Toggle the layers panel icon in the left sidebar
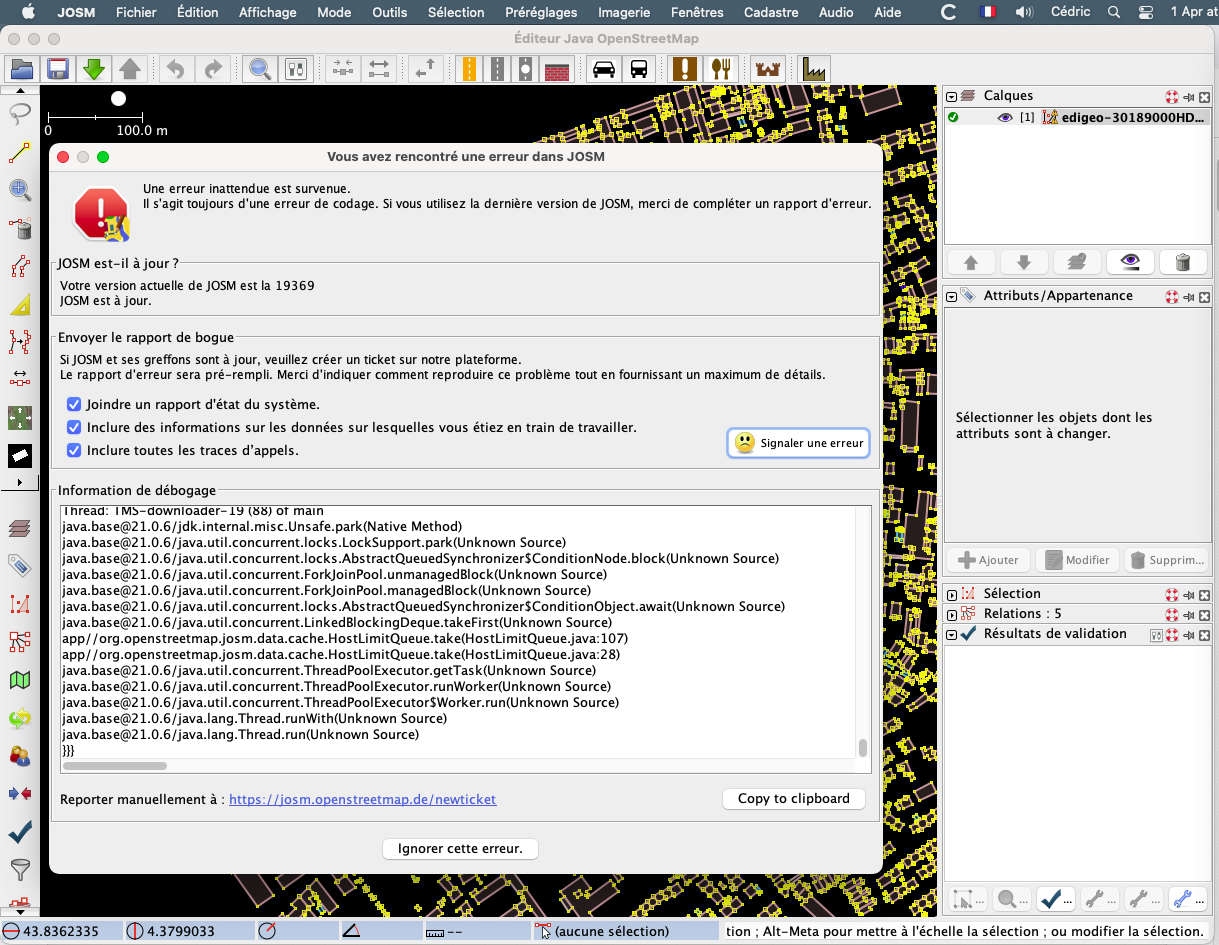Image resolution: width=1219 pixels, height=945 pixels. pos(20,528)
